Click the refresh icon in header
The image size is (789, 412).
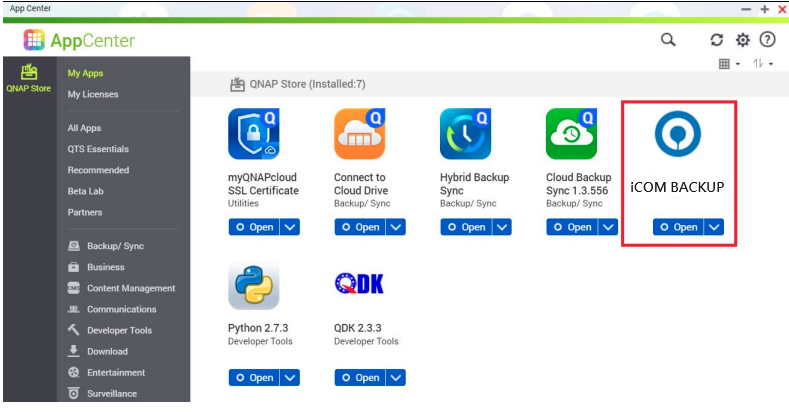click(x=717, y=40)
